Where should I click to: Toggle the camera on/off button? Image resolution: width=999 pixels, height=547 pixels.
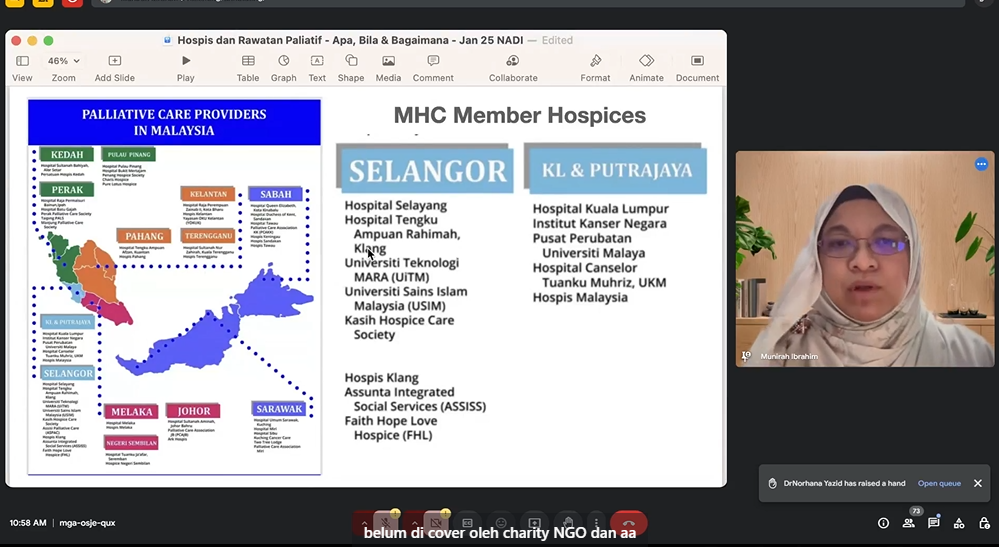click(x=436, y=523)
